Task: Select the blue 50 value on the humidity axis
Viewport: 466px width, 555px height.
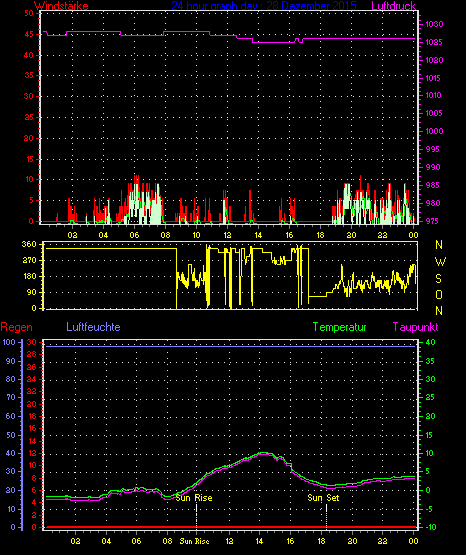Action: point(11,435)
